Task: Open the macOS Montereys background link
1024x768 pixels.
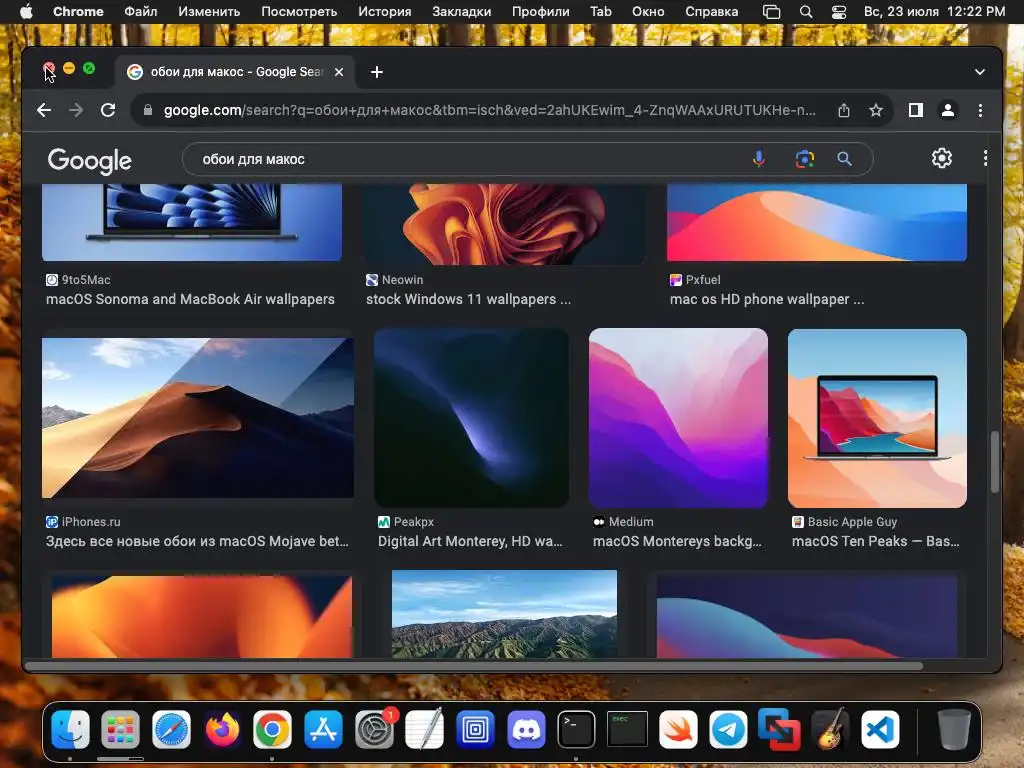Action: 677,541
